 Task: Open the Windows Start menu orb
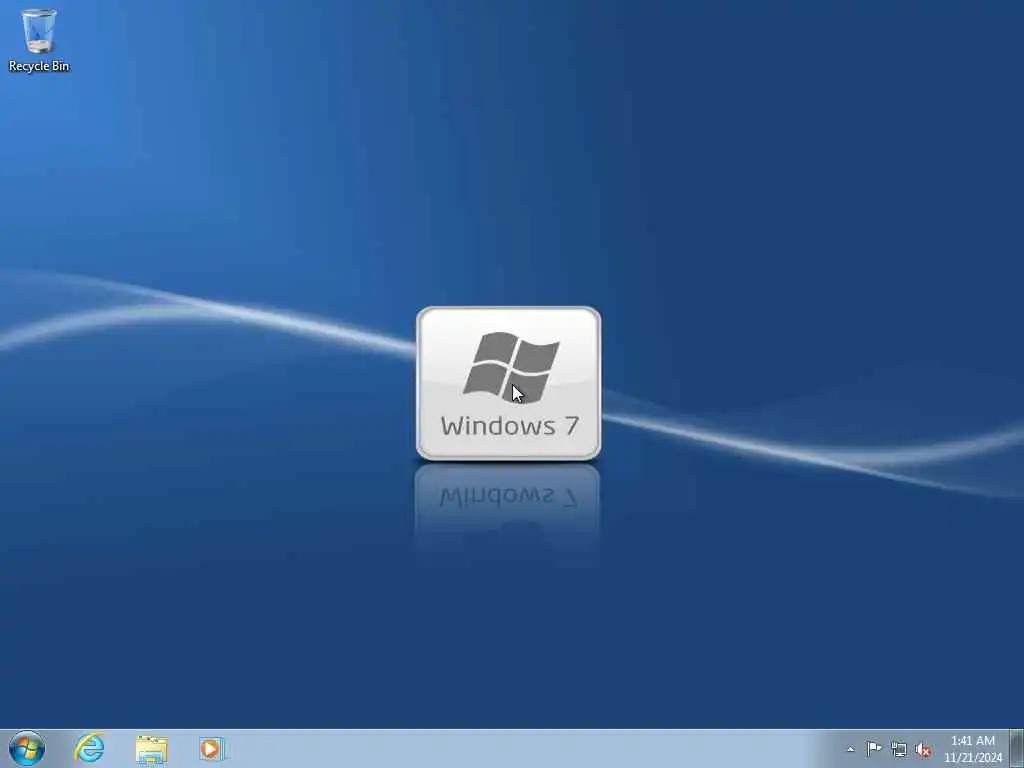coord(27,748)
